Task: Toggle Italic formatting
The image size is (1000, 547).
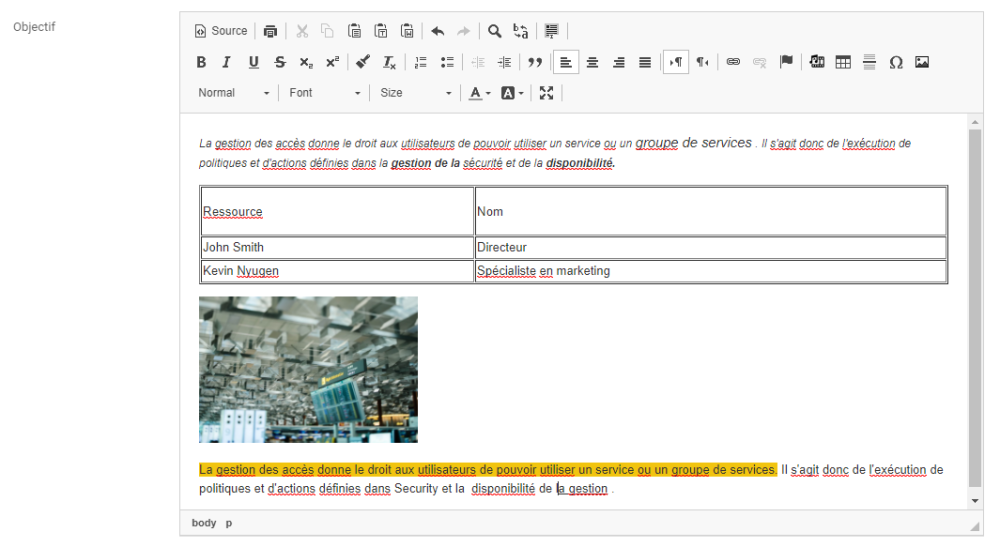Action: point(226,62)
